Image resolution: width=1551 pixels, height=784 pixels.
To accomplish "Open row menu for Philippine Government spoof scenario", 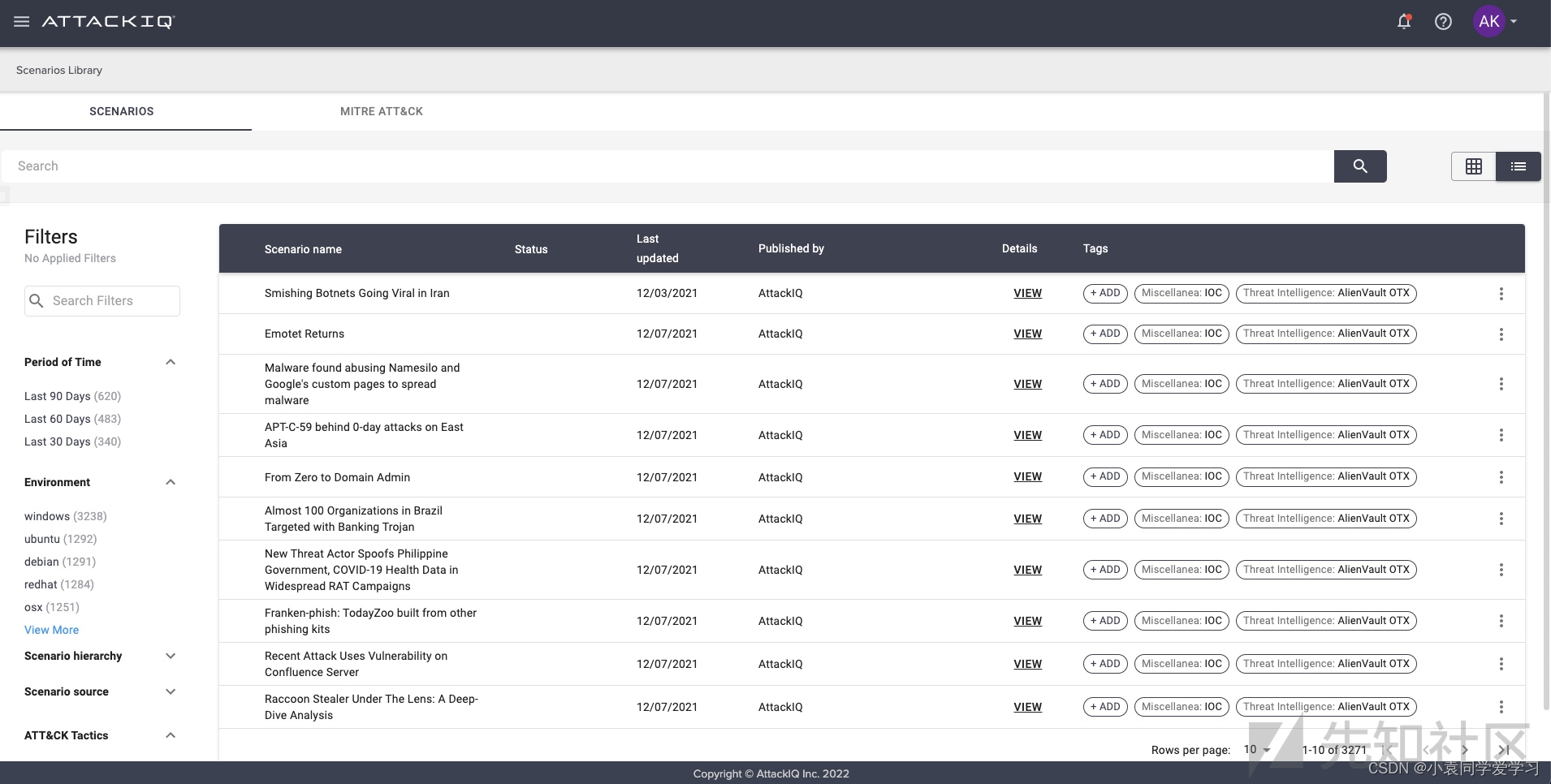I will coord(1501,570).
